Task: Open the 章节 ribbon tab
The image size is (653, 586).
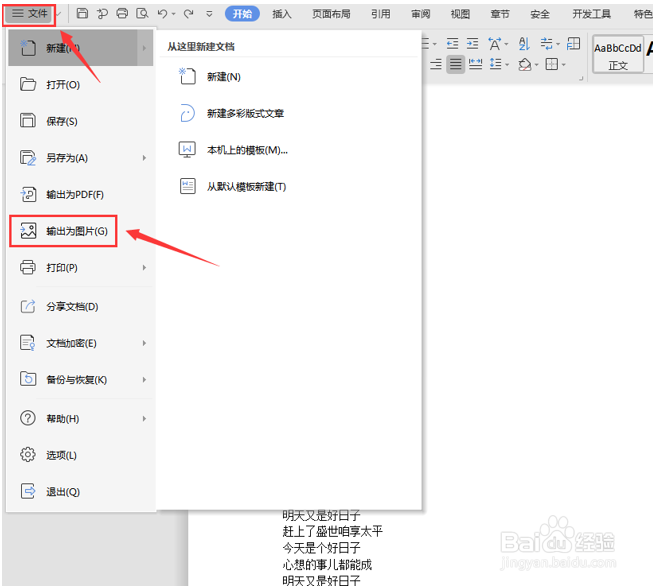Action: pyautogui.click(x=500, y=14)
